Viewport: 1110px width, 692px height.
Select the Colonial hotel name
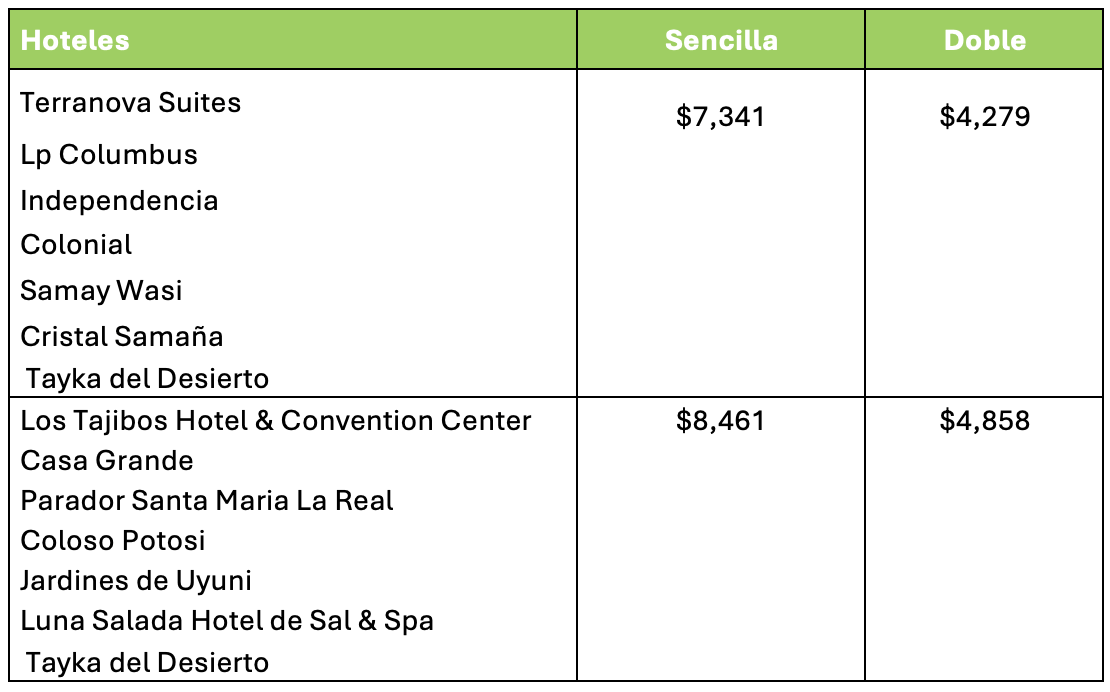pos(76,245)
